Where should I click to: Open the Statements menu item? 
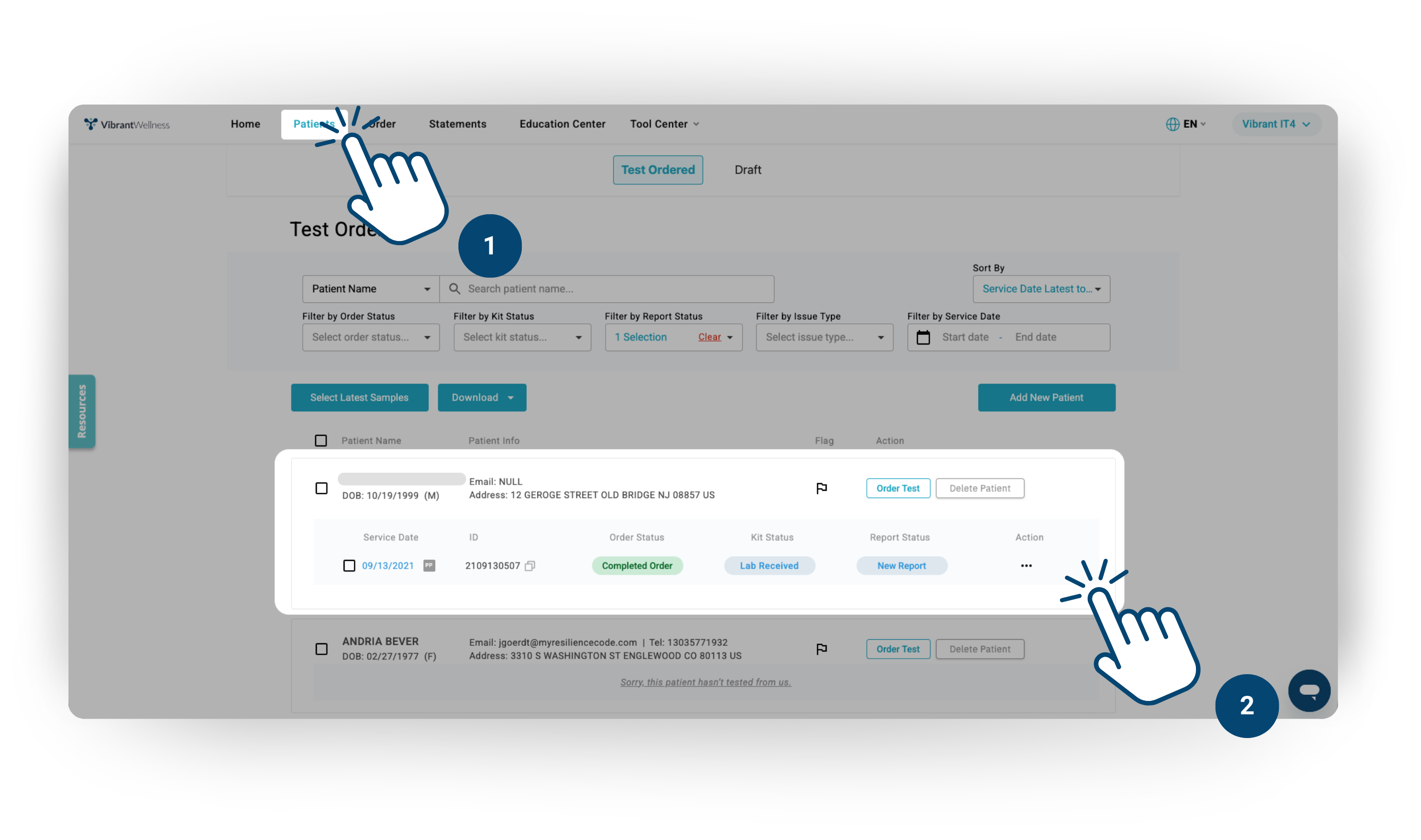(x=457, y=124)
